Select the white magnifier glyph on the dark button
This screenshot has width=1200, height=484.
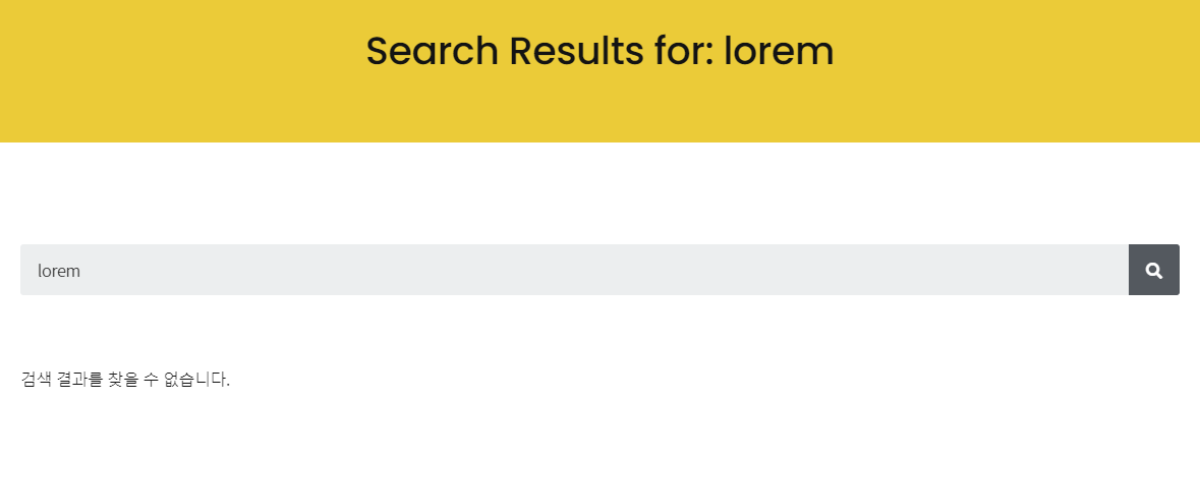[1154, 270]
